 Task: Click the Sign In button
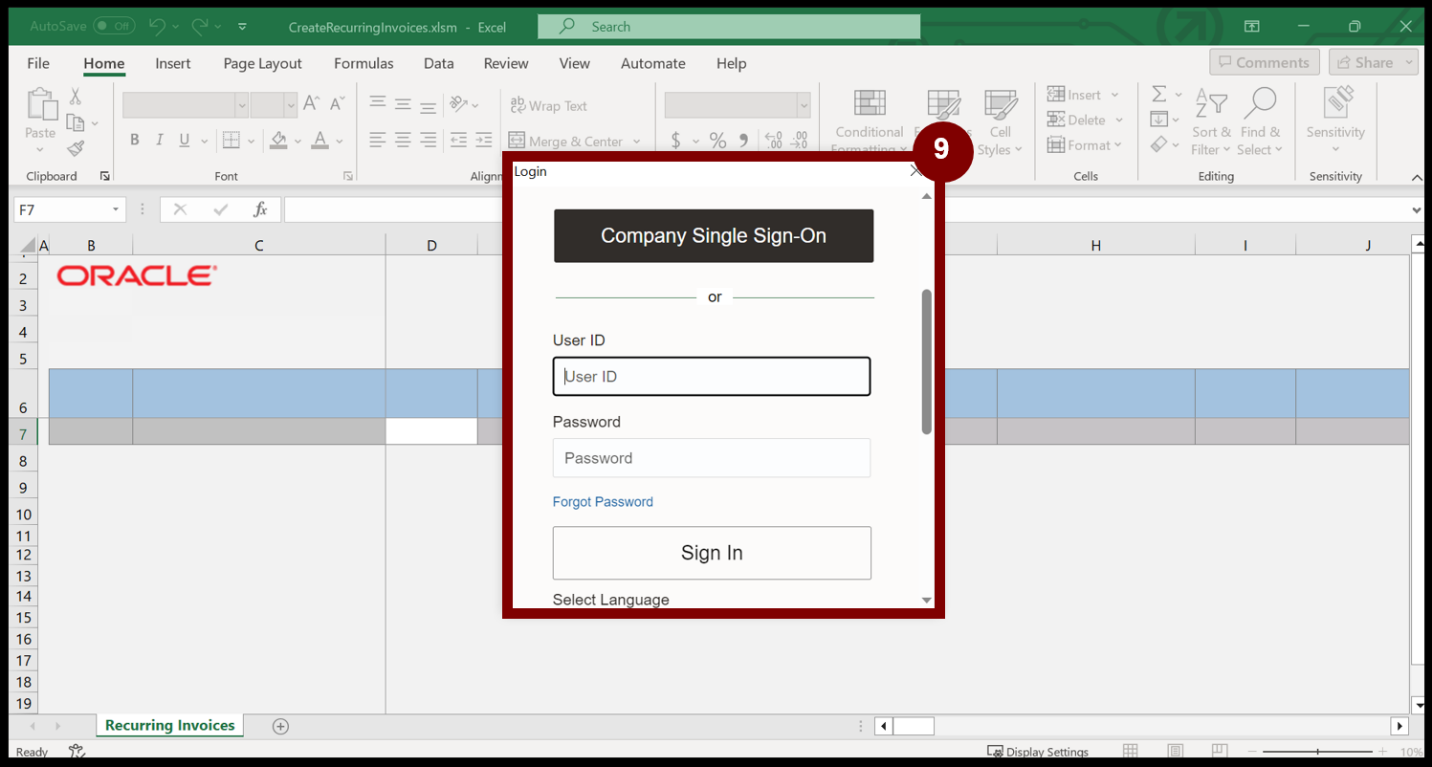(x=712, y=553)
